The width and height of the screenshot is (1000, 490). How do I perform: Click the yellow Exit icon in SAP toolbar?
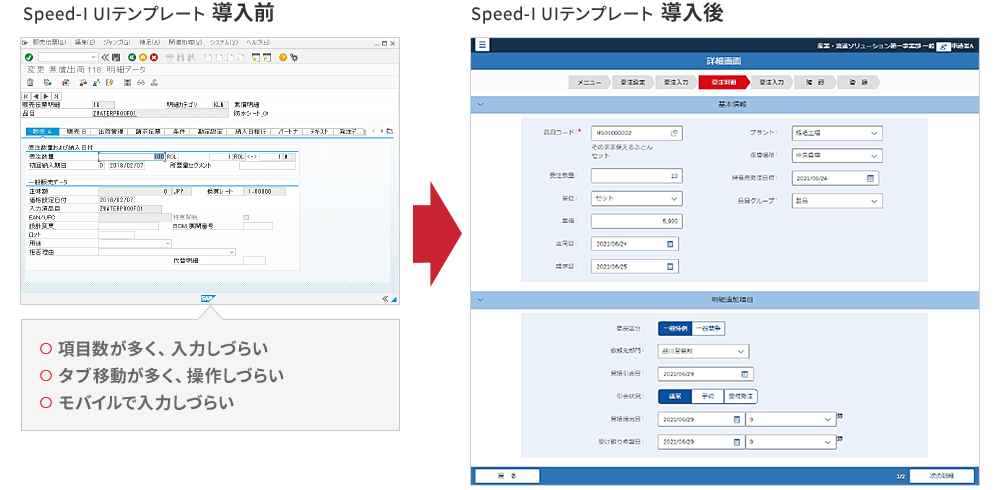(143, 57)
